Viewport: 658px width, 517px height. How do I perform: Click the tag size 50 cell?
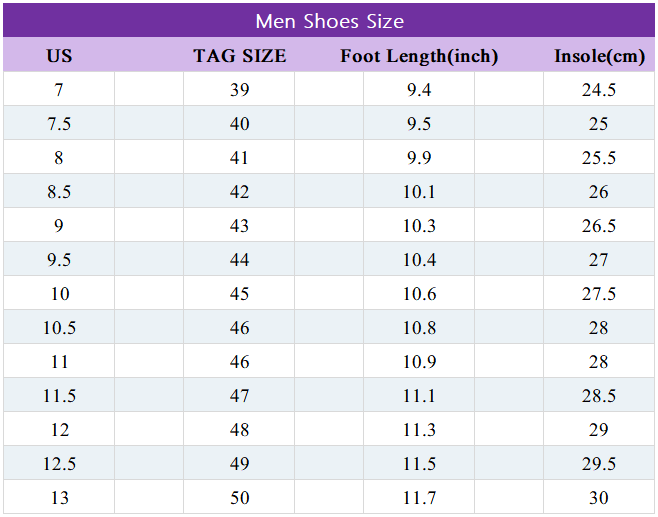coord(239,498)
